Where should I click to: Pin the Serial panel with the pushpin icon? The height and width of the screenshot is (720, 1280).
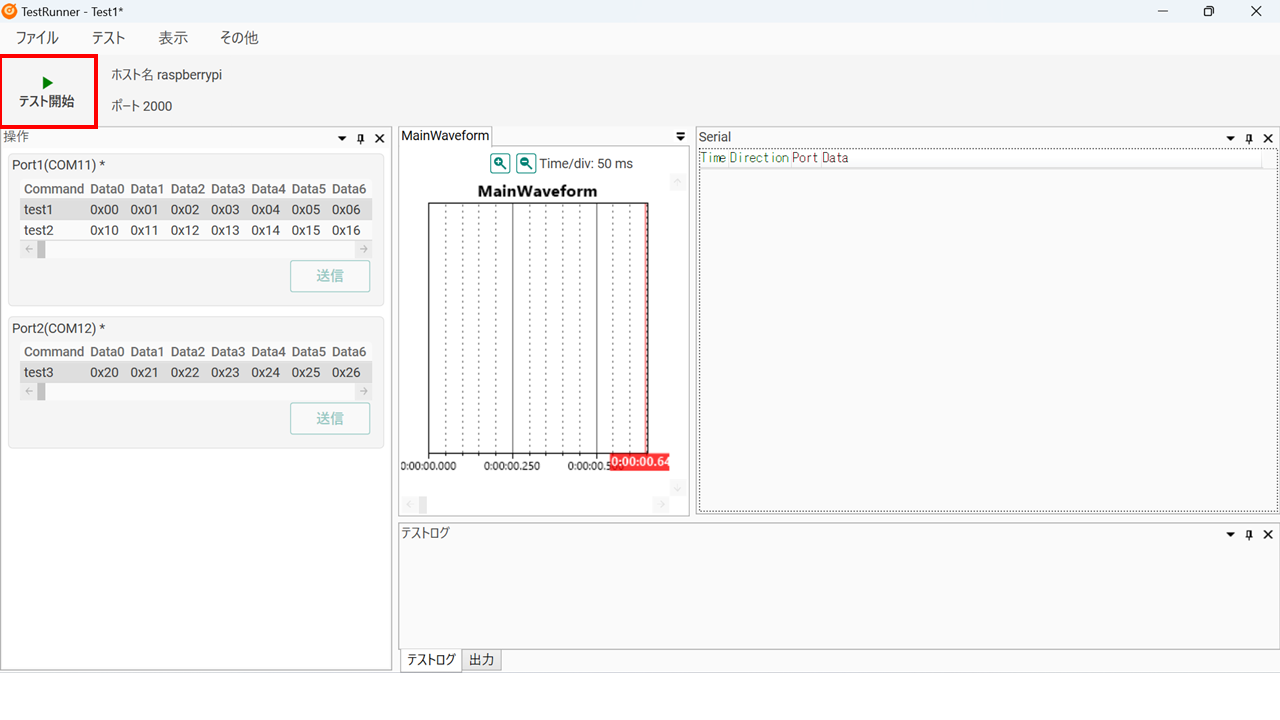click(x=1249, y=138)
